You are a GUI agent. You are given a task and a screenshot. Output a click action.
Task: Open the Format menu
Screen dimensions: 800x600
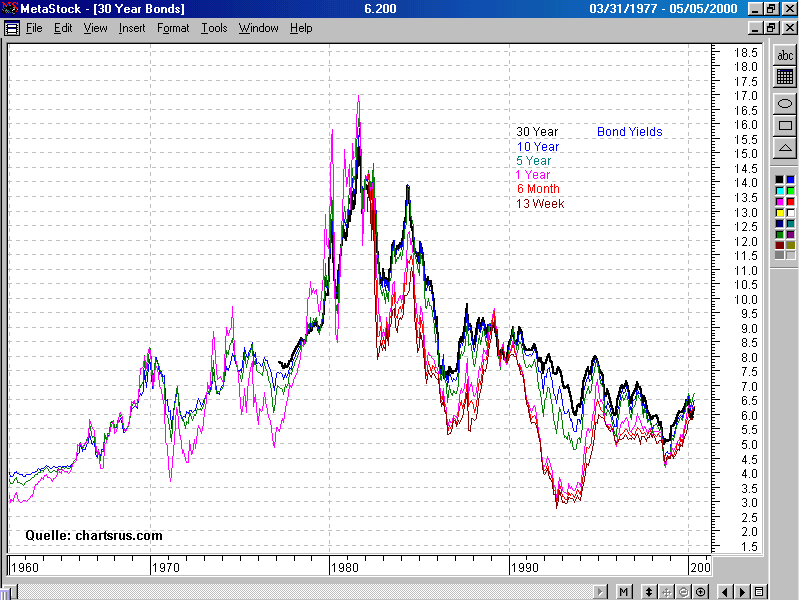pos(173,28)
